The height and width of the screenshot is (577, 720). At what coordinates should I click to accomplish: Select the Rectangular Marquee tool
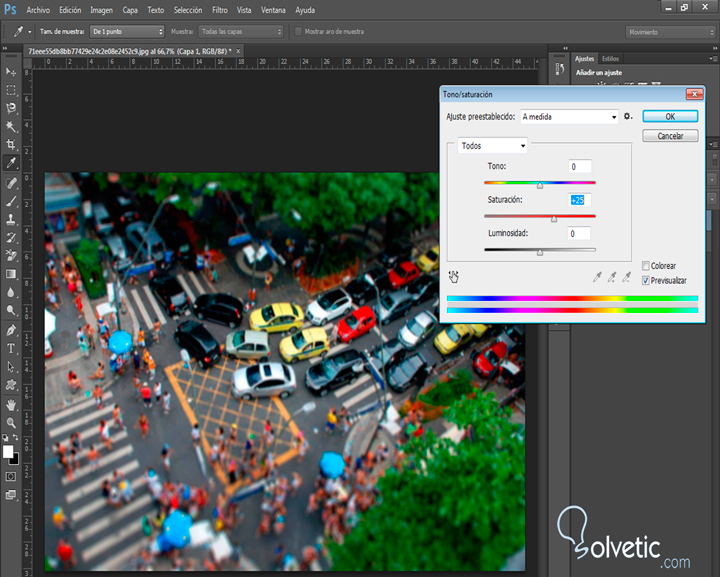[x=11, y=90]
